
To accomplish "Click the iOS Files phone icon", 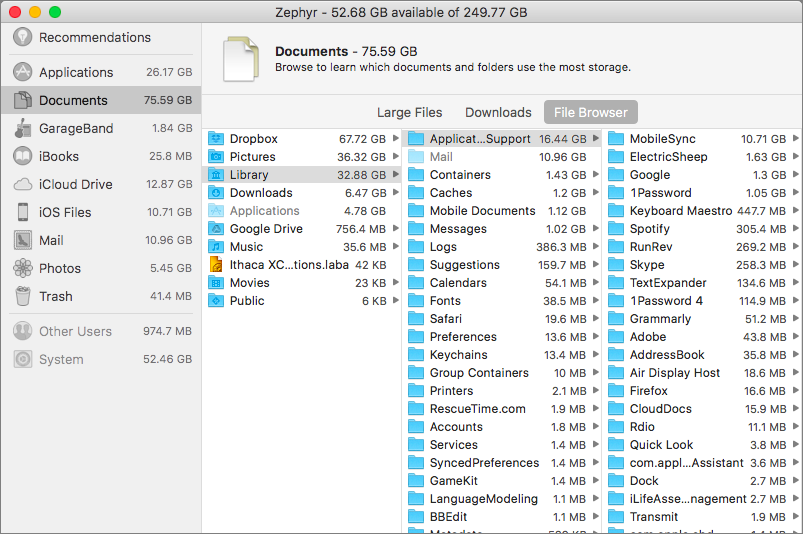I will [22, 212].
